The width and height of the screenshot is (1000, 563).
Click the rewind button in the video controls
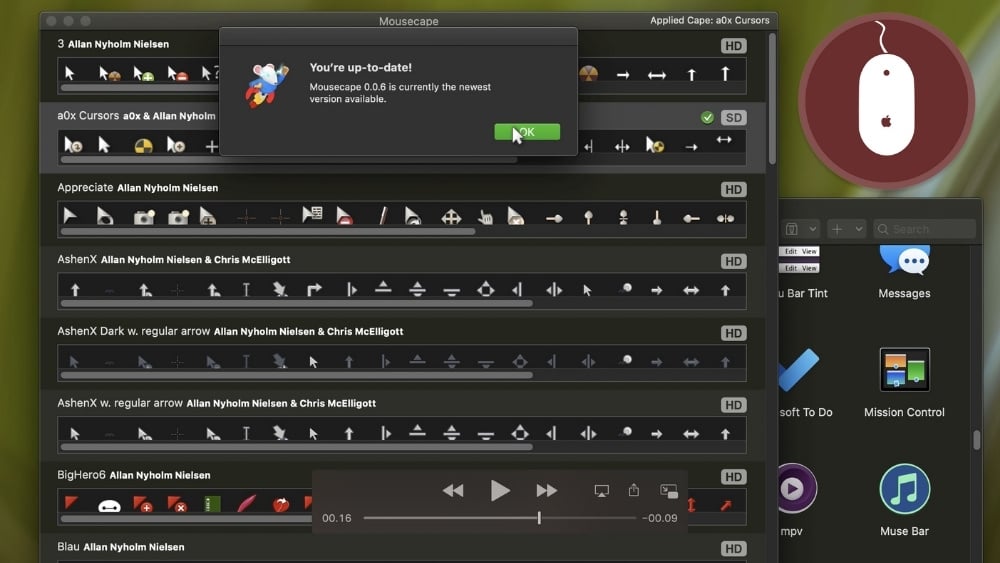[x=453, y=490]
